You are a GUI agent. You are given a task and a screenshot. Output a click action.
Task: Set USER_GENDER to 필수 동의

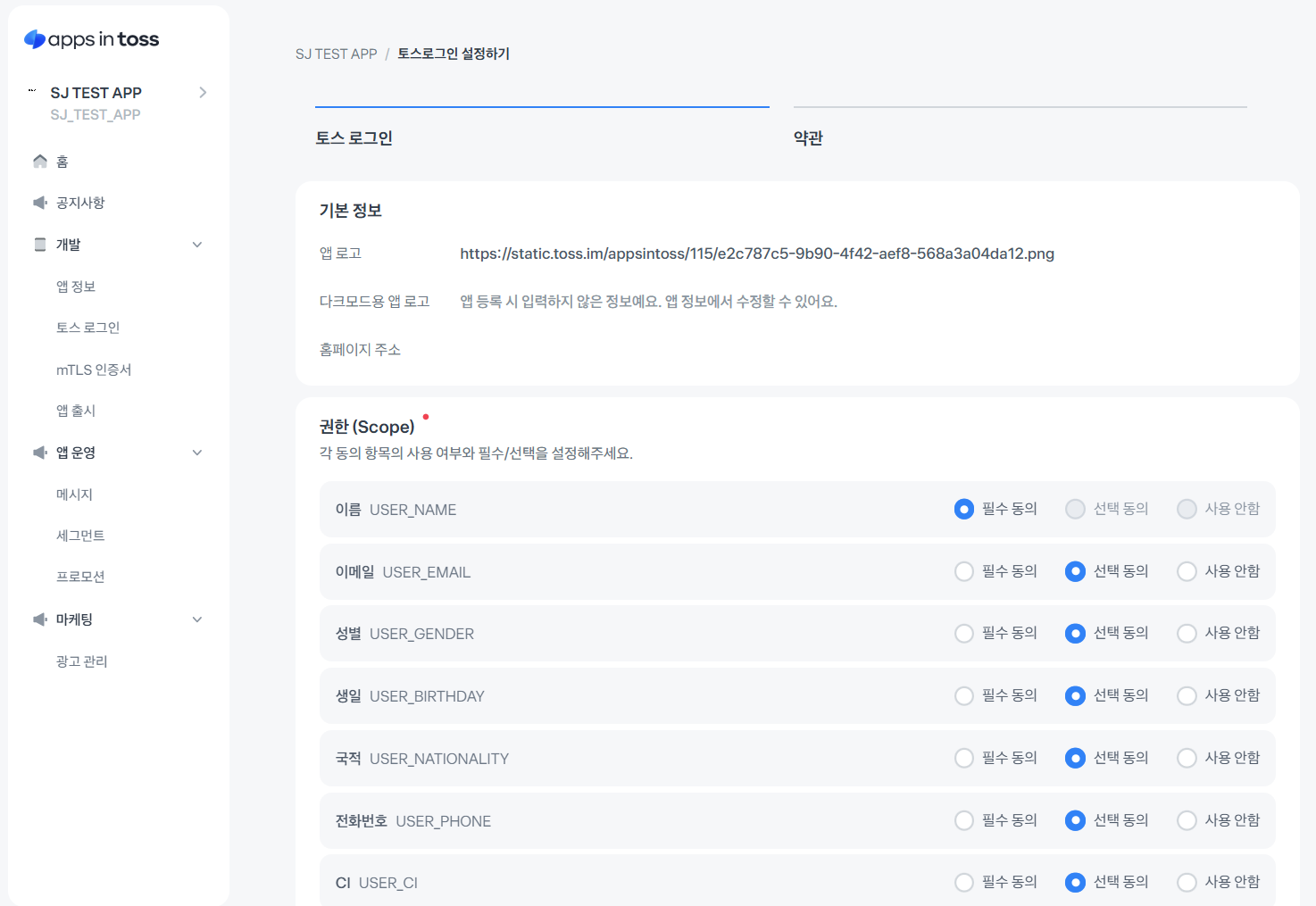[x=964, y=633]
